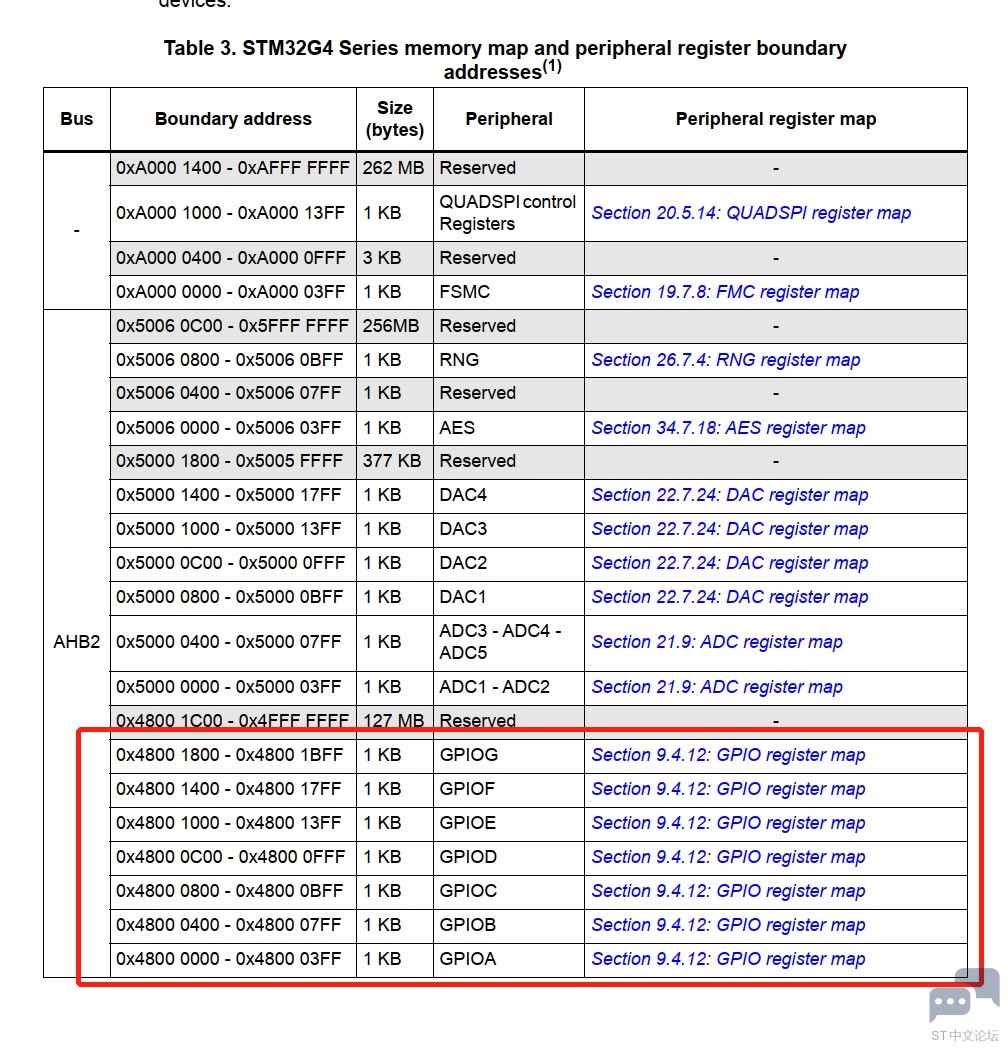Select address 0x4800 0C00 - 0x4800 0FFF

231,857
